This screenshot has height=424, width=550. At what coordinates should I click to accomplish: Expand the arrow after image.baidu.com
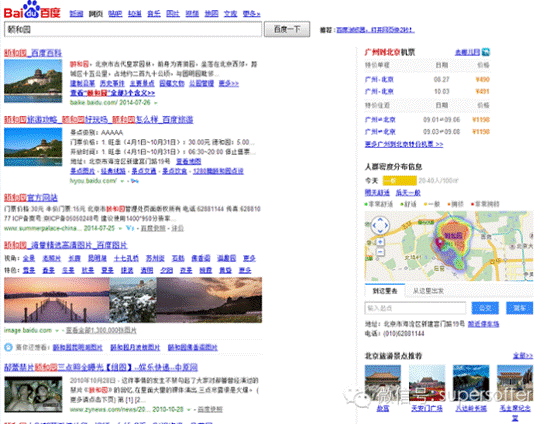57,330
